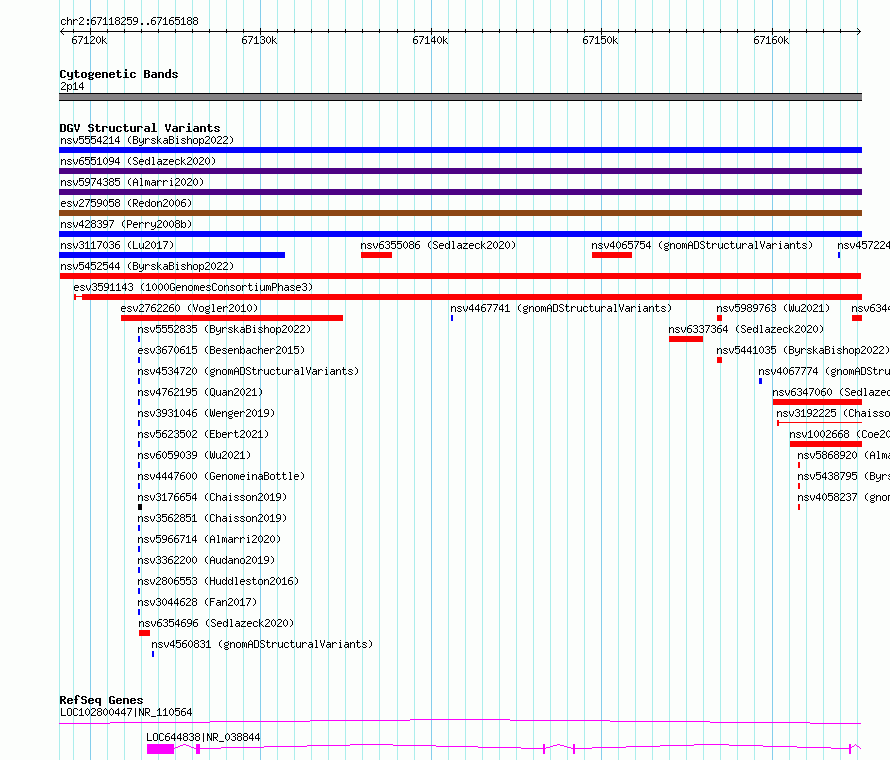Open nsv2806553 (Huddleston2016) label

[x=218, y=581]
